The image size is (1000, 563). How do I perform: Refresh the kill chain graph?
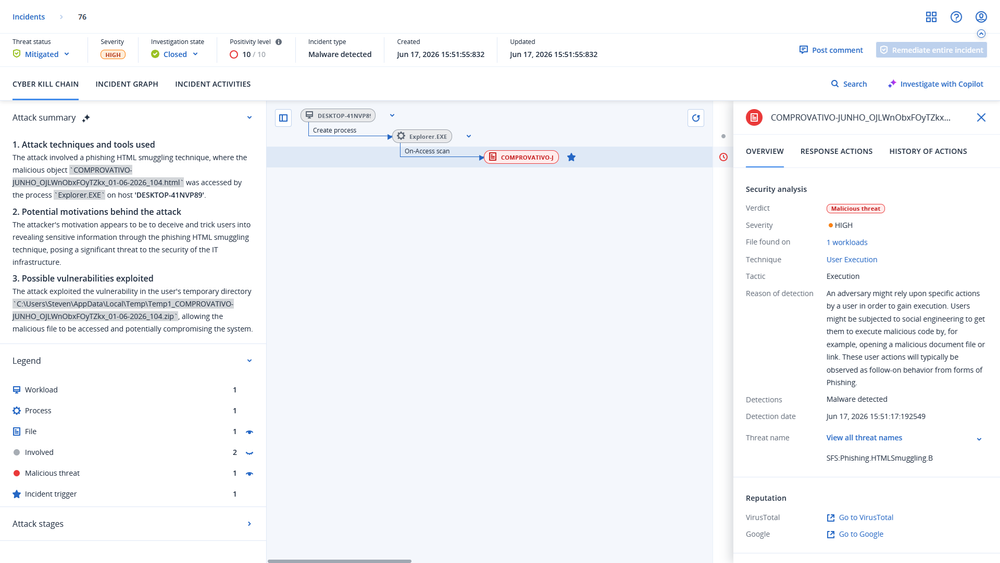[x=696, y=118]
